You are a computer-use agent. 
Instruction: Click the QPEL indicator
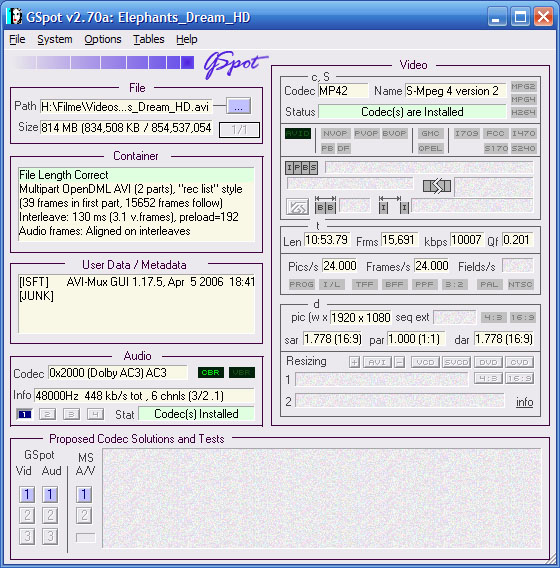coord(430,148)
